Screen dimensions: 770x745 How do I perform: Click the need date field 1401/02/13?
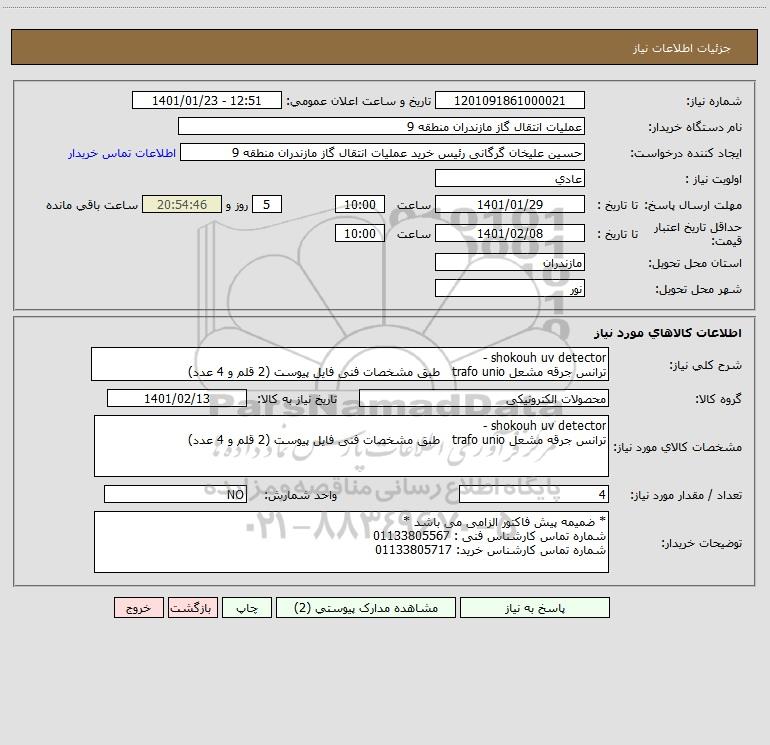tap(177, 398)
